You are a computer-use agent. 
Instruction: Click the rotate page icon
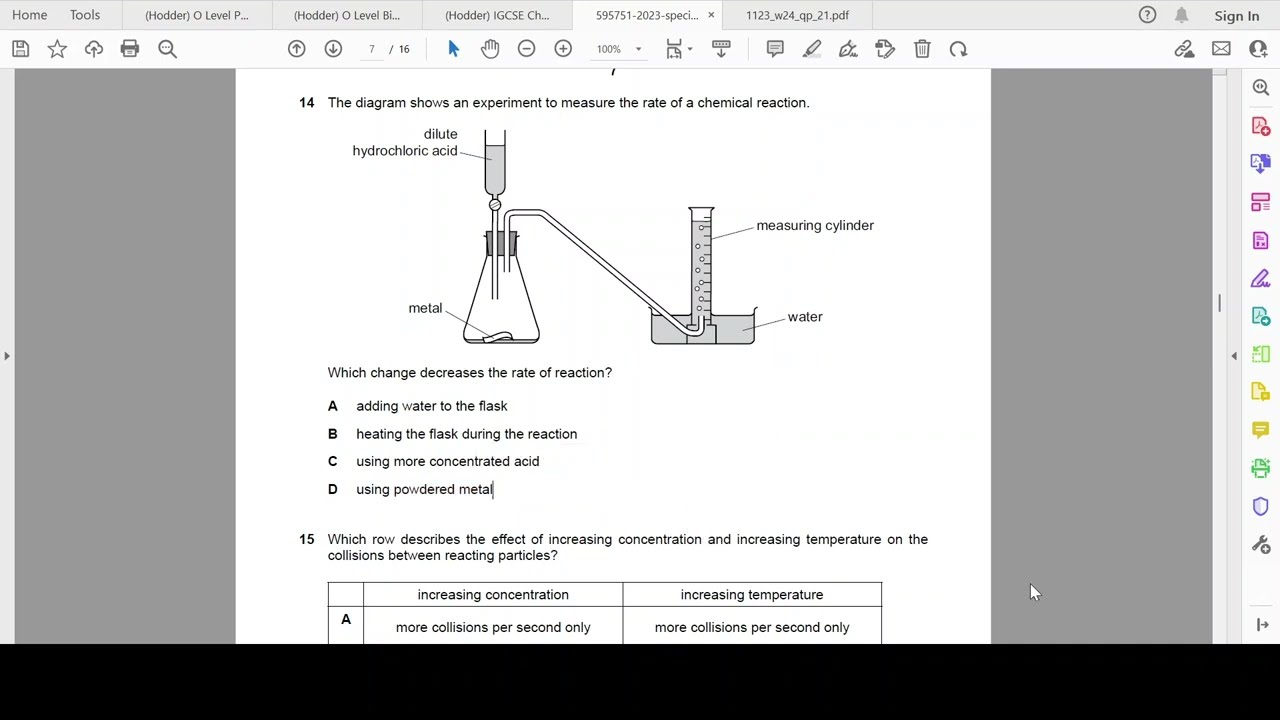click(958, 49)
